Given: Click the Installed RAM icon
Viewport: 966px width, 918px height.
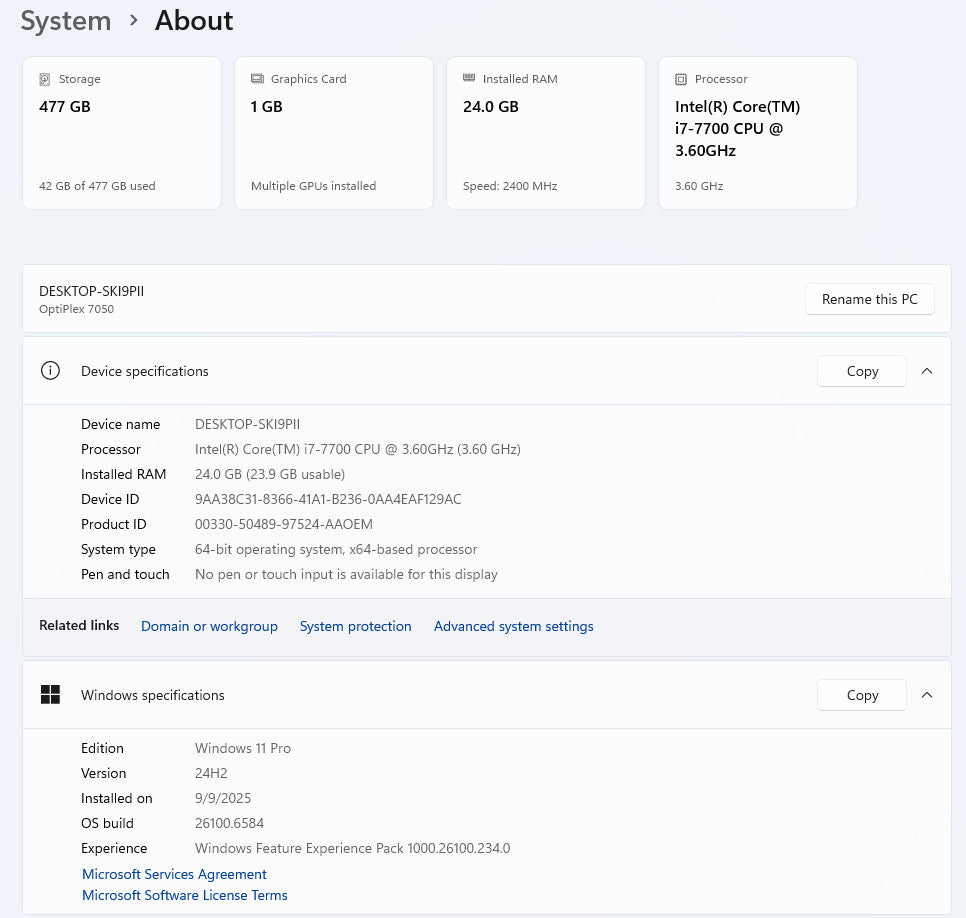Looking at the screenshot, I should pos(468,79).
